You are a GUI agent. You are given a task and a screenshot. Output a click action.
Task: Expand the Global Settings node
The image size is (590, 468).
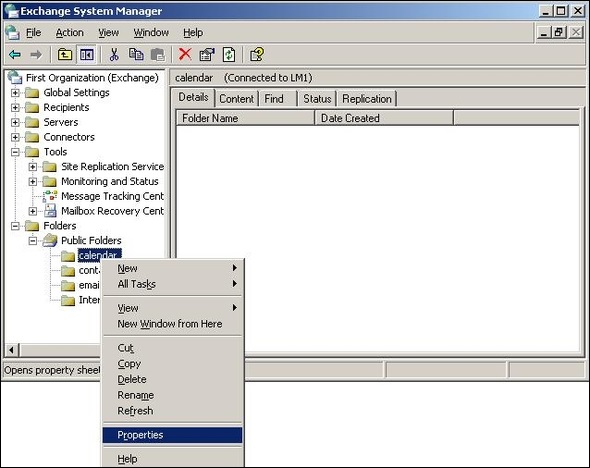coord(15,93)
